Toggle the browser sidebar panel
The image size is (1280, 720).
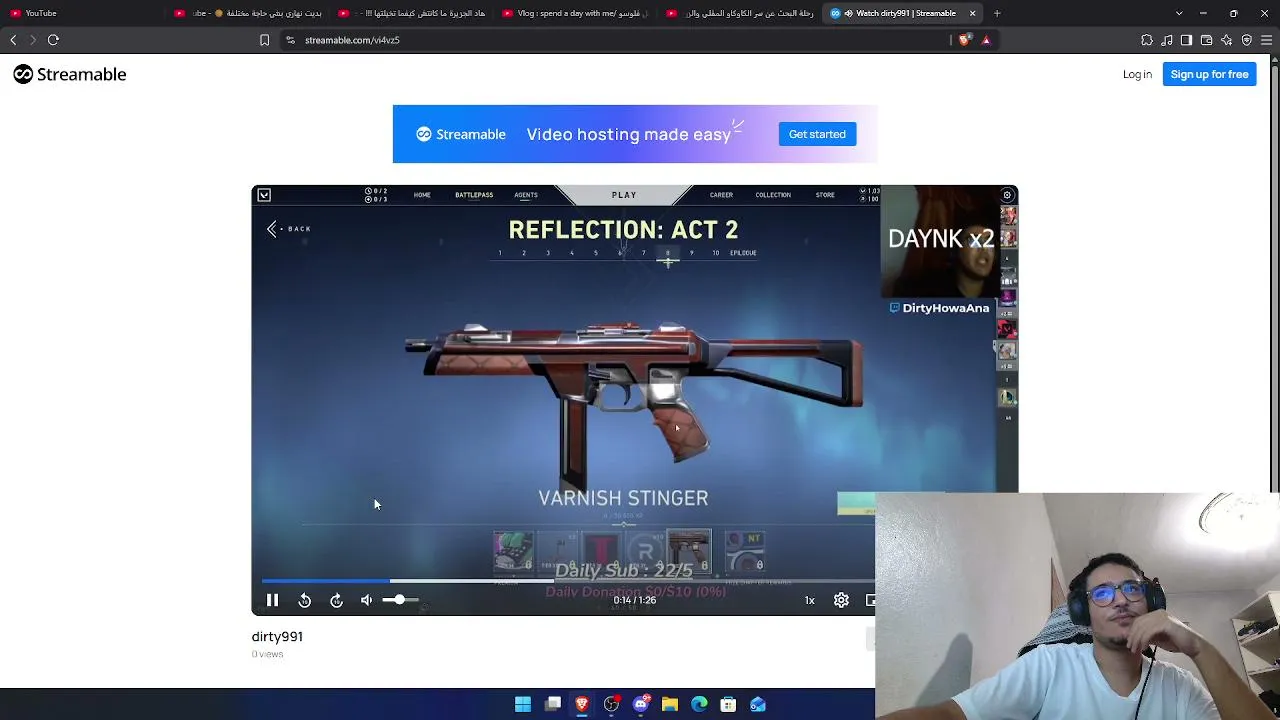click(x=1187, y=40)
